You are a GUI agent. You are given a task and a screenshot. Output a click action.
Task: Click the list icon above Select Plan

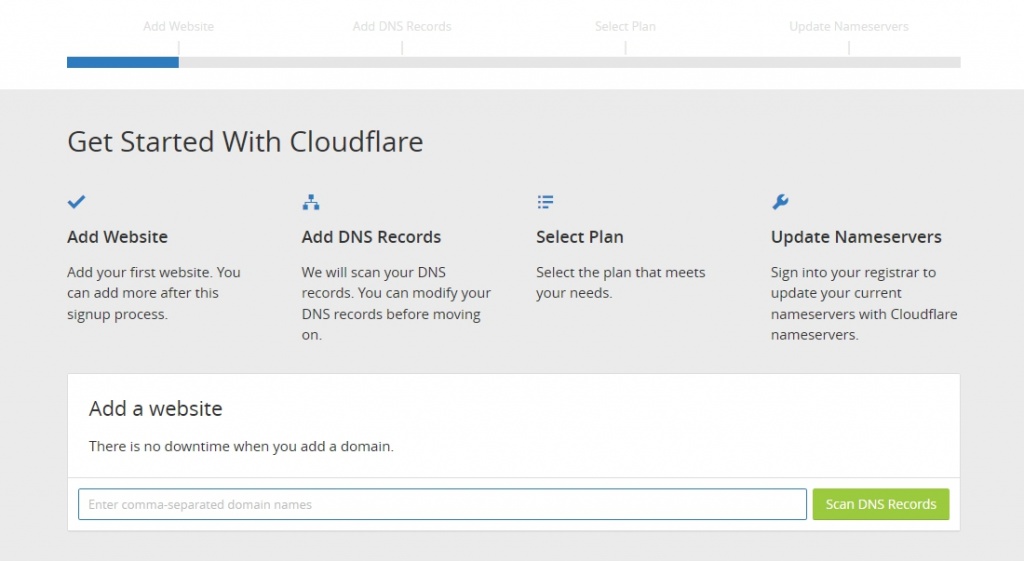click(x=545, y=202)
